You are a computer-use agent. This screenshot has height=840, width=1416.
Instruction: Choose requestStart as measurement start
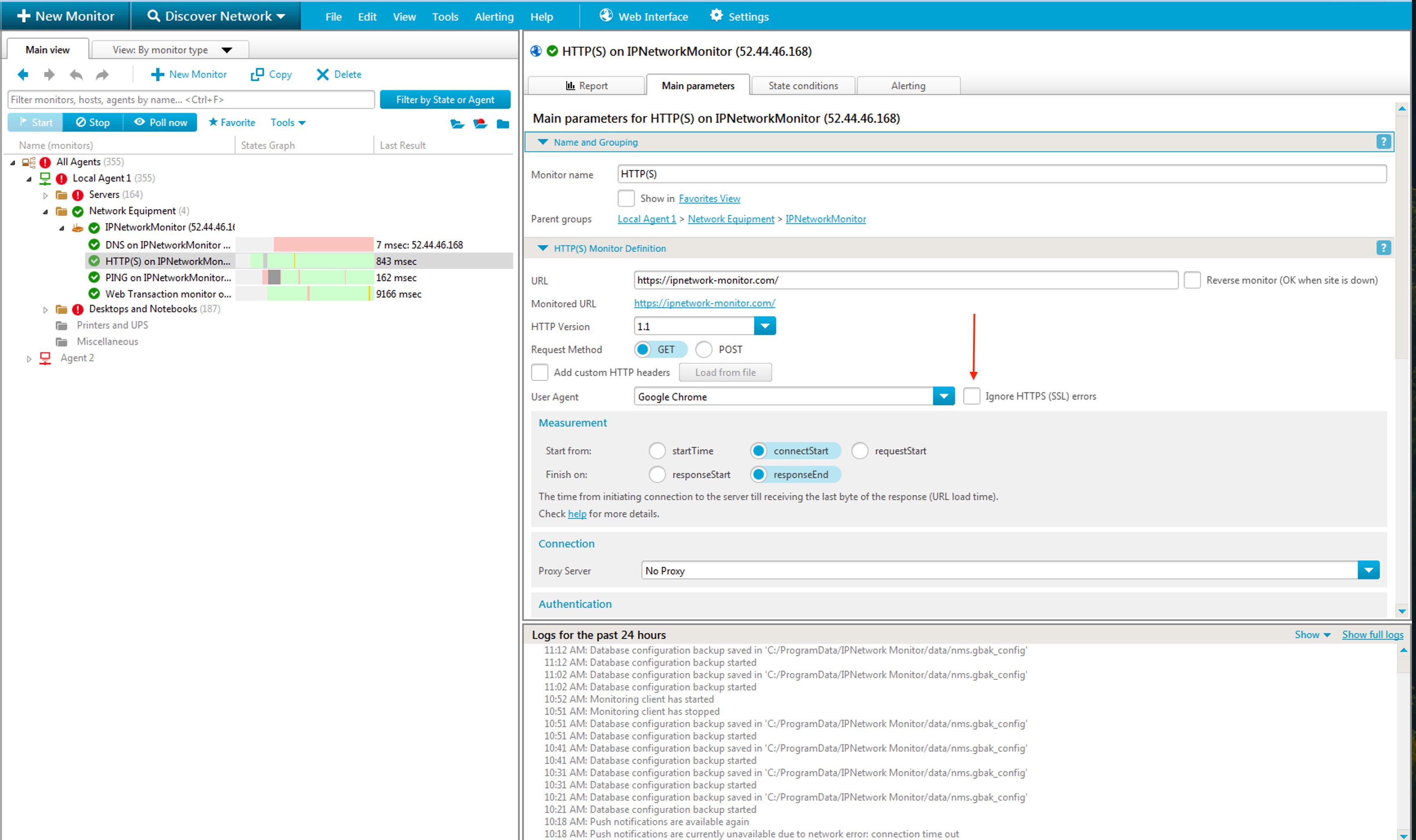tap(860, 451)
